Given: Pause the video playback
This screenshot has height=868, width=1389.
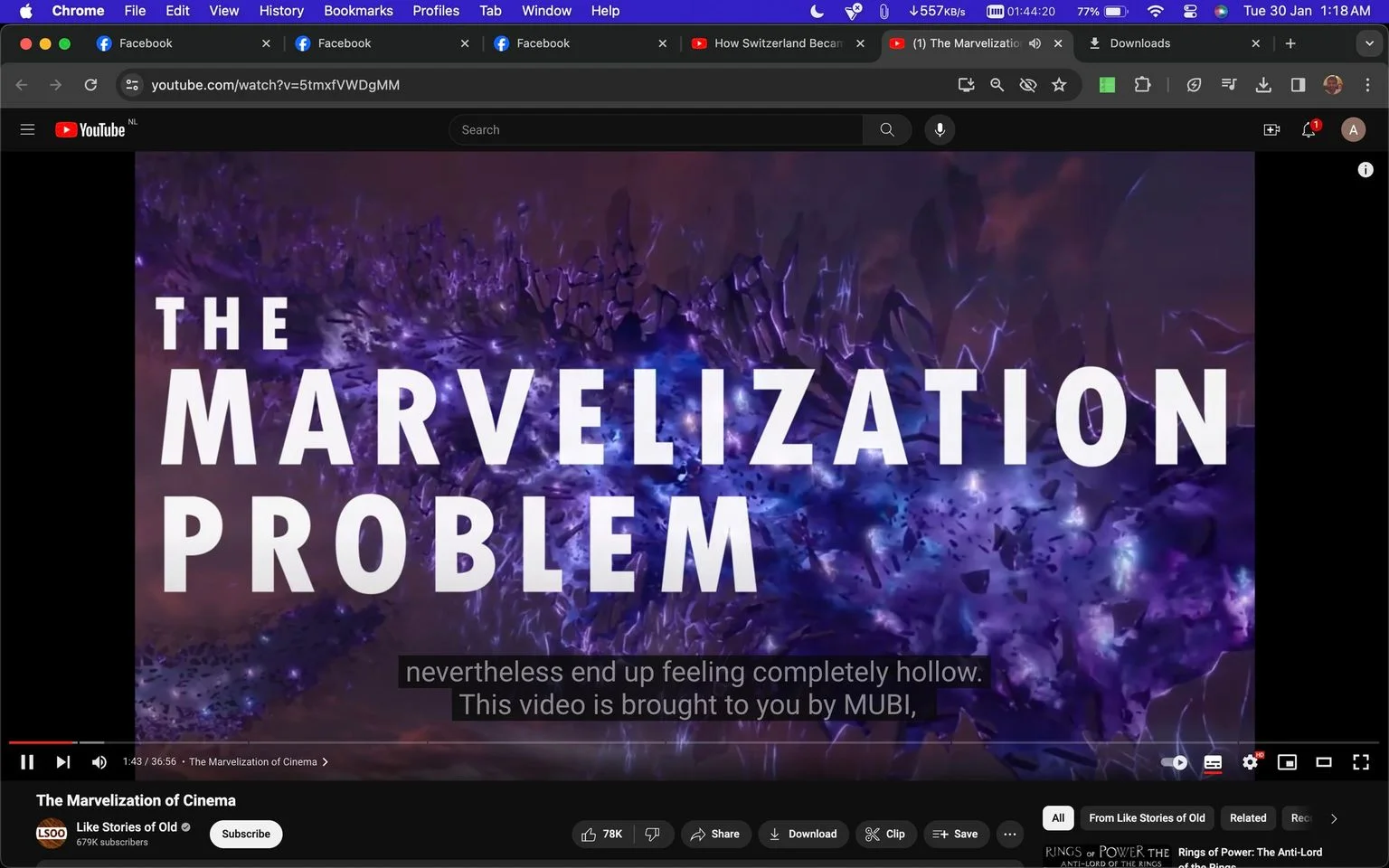Looking at the screenshot, I should (27, 762).
